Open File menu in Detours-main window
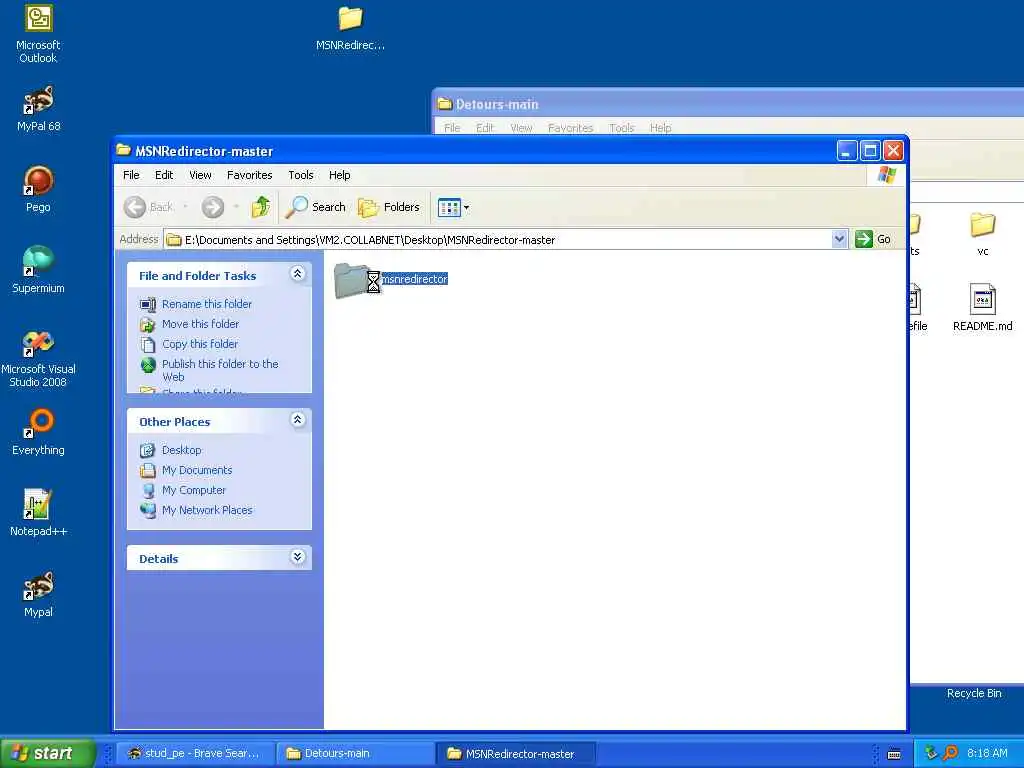The width and height of the screenshot is (1024, 768). pos(452,128)
